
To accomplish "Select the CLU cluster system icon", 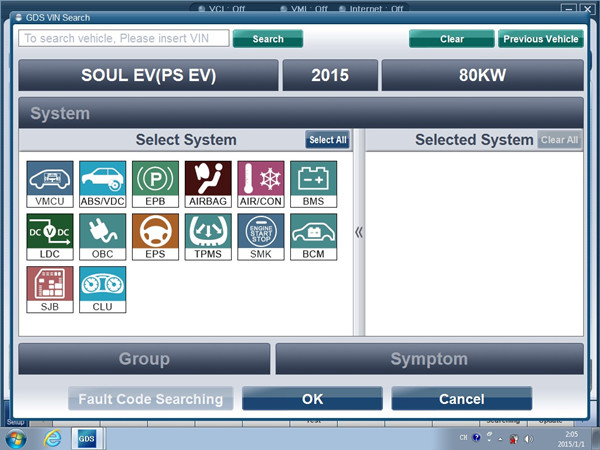I will 103,290.
